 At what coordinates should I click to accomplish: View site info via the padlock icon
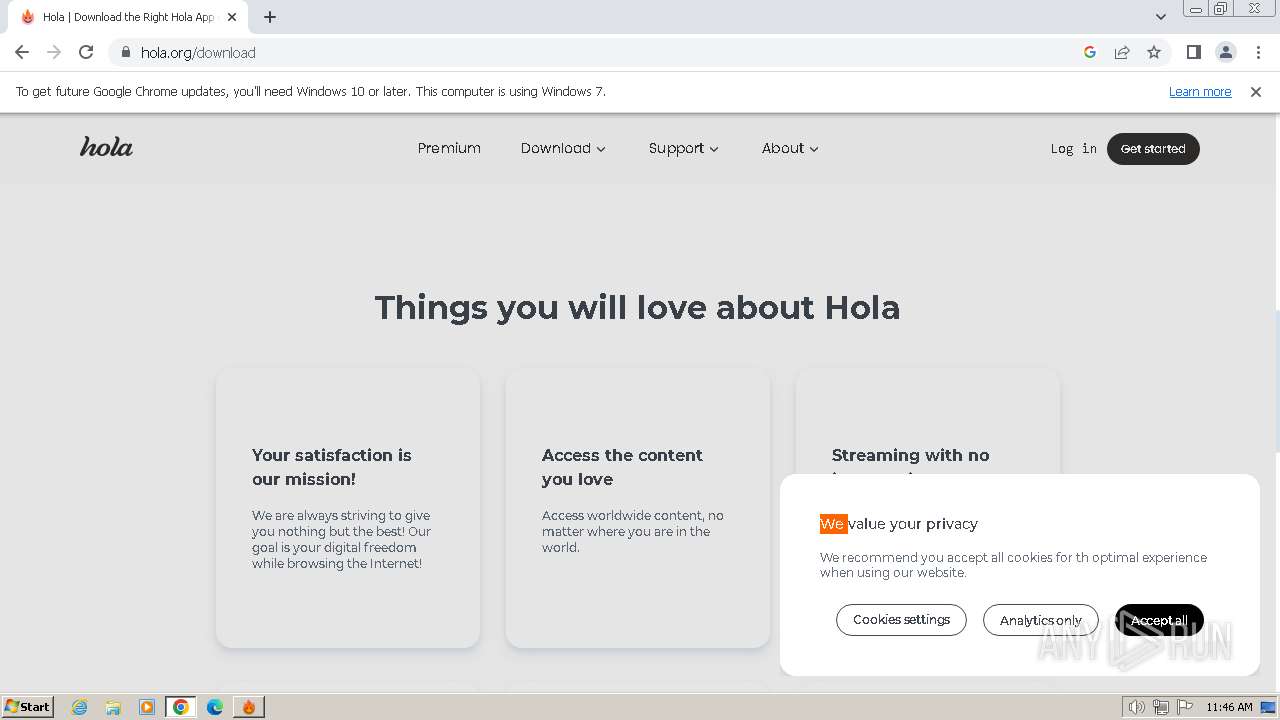[126, 52]
